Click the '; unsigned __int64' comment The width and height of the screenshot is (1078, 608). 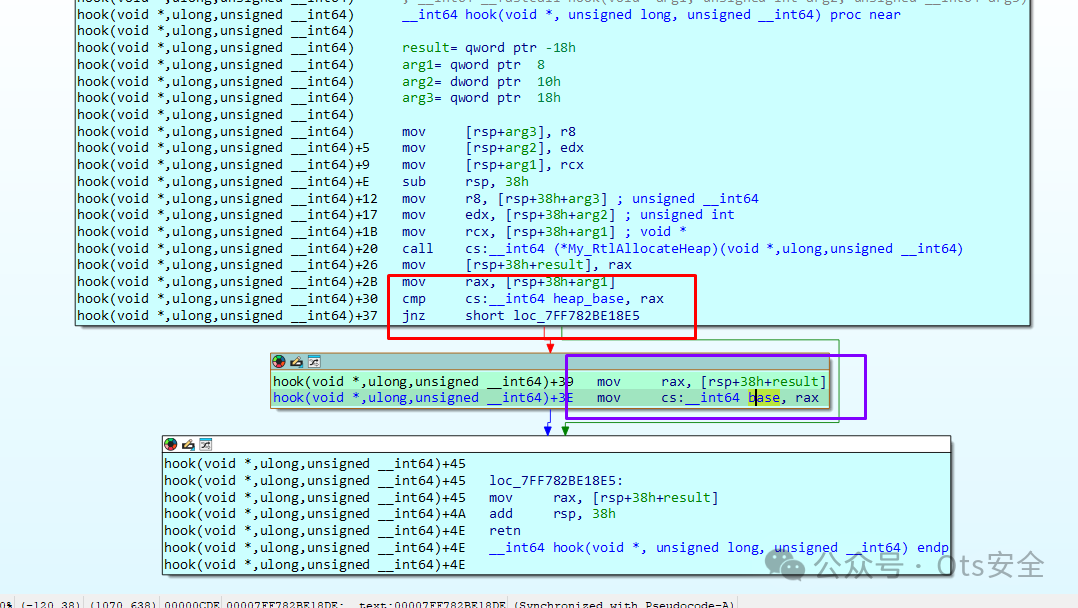pos(688,199)
